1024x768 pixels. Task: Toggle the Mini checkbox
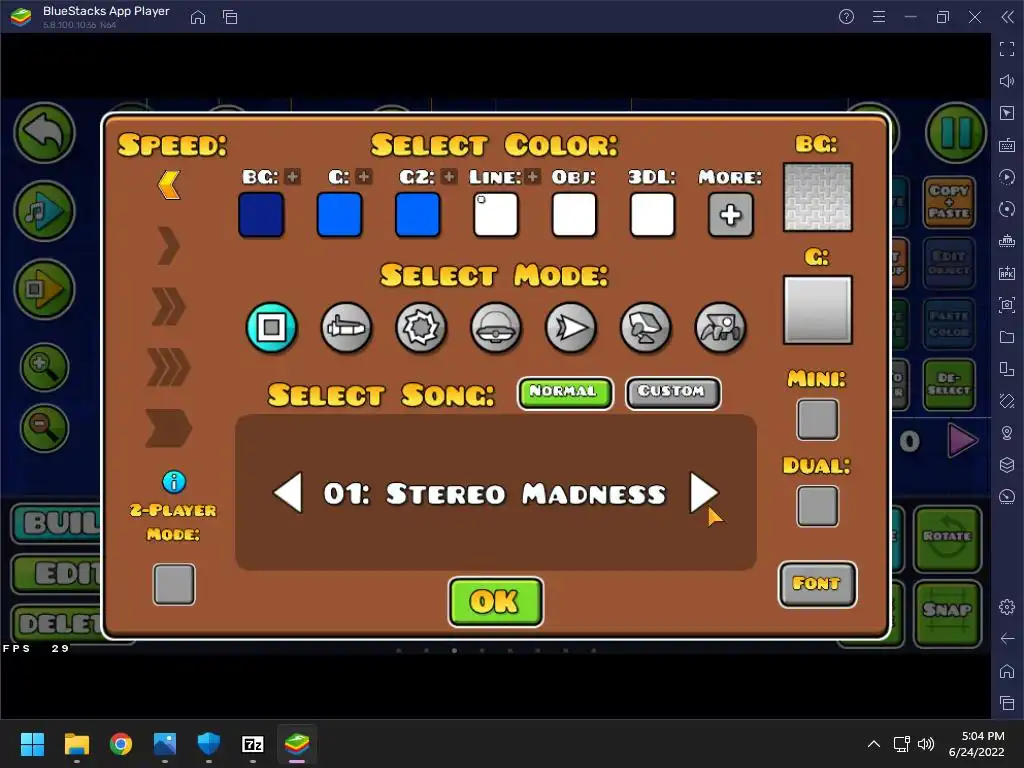[817, 419]
